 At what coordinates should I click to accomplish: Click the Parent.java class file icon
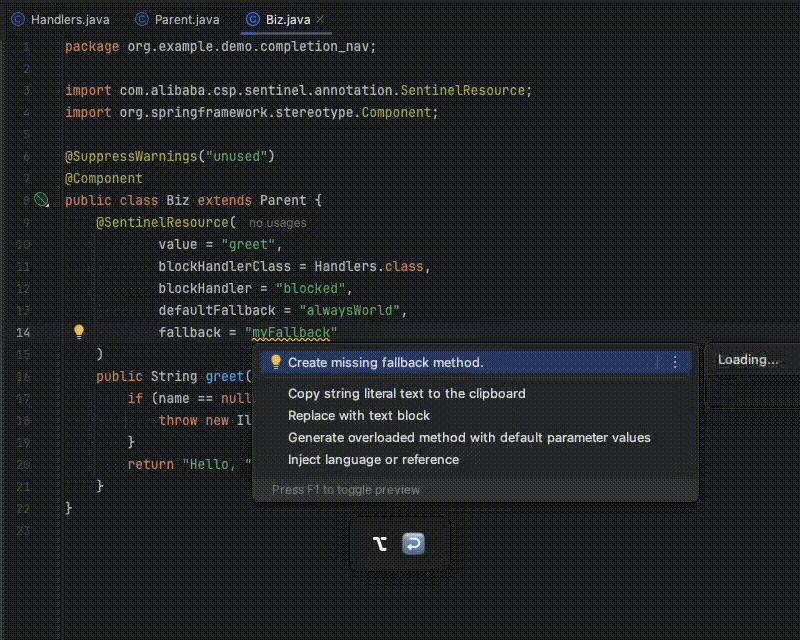pos(142,19)
